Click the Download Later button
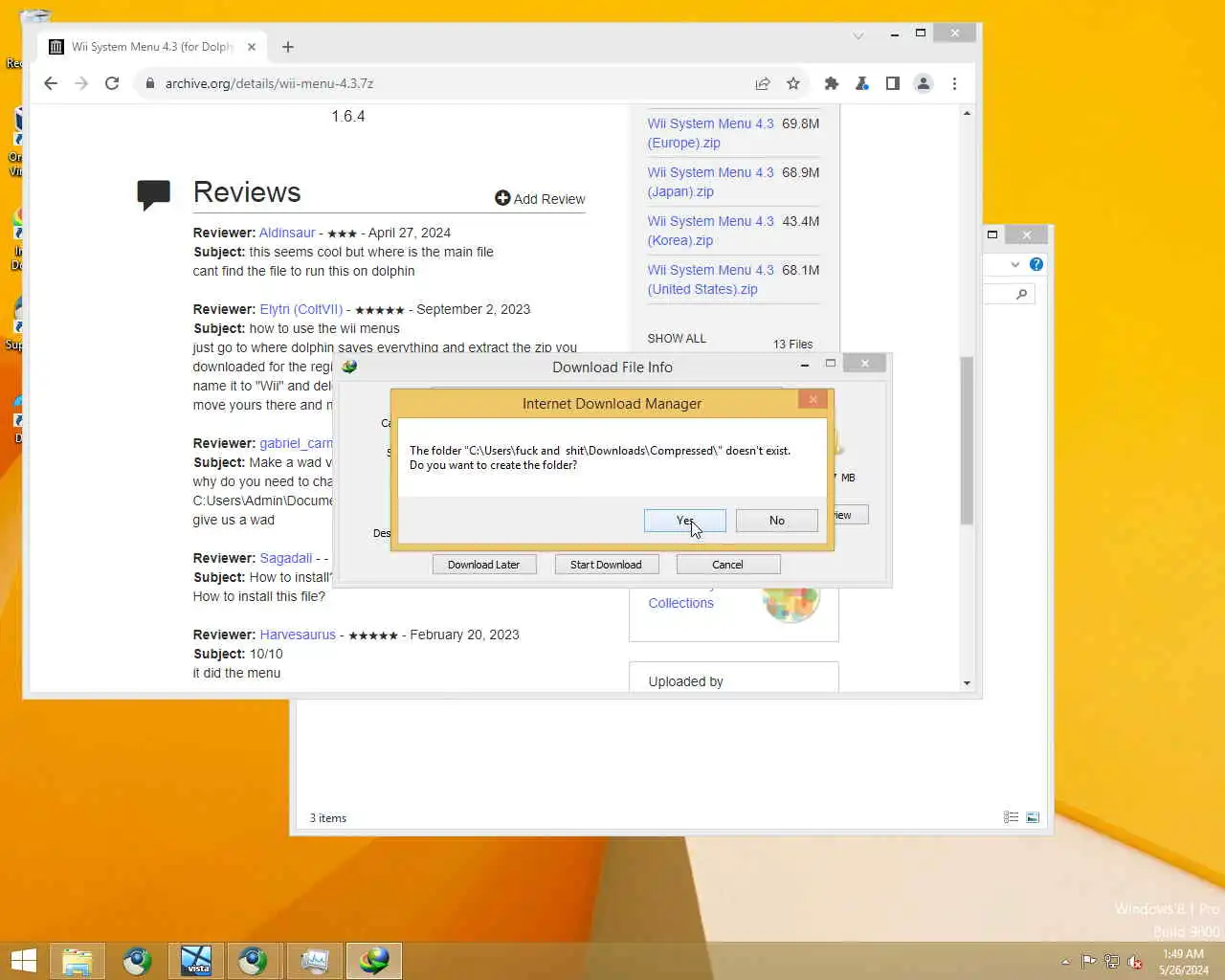Screen dimensions: 1225x980 point(483,565)
